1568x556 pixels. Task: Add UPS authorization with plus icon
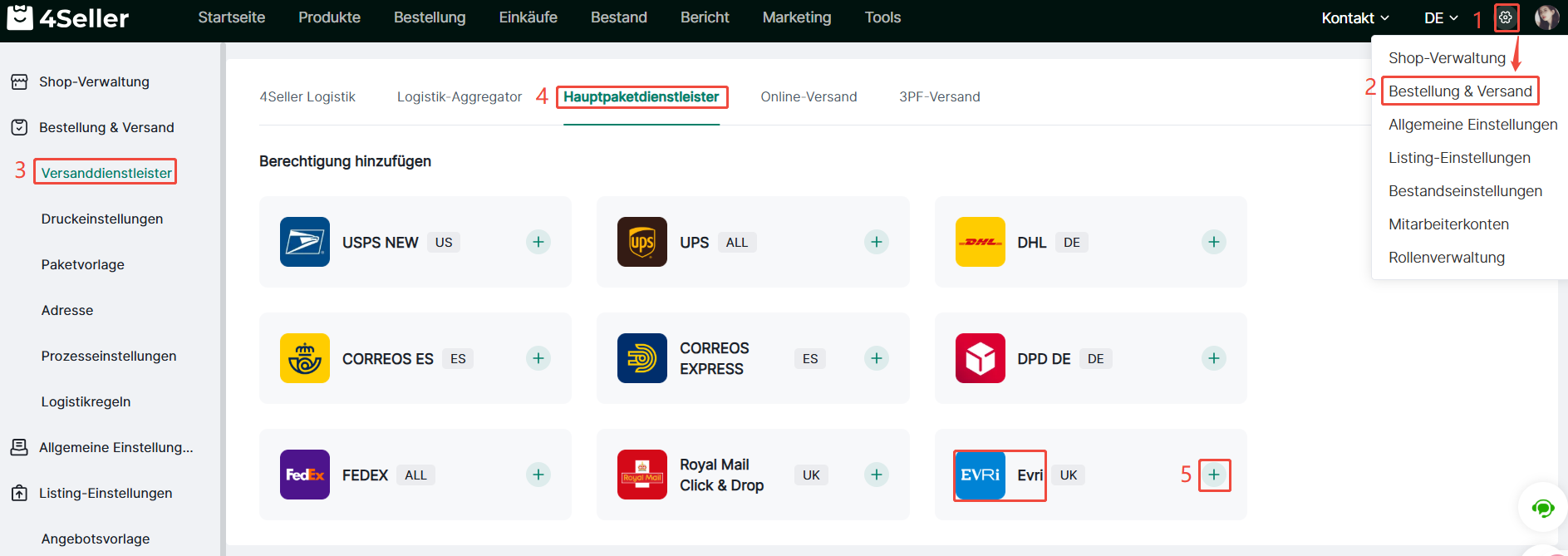(x=877, y=242)
